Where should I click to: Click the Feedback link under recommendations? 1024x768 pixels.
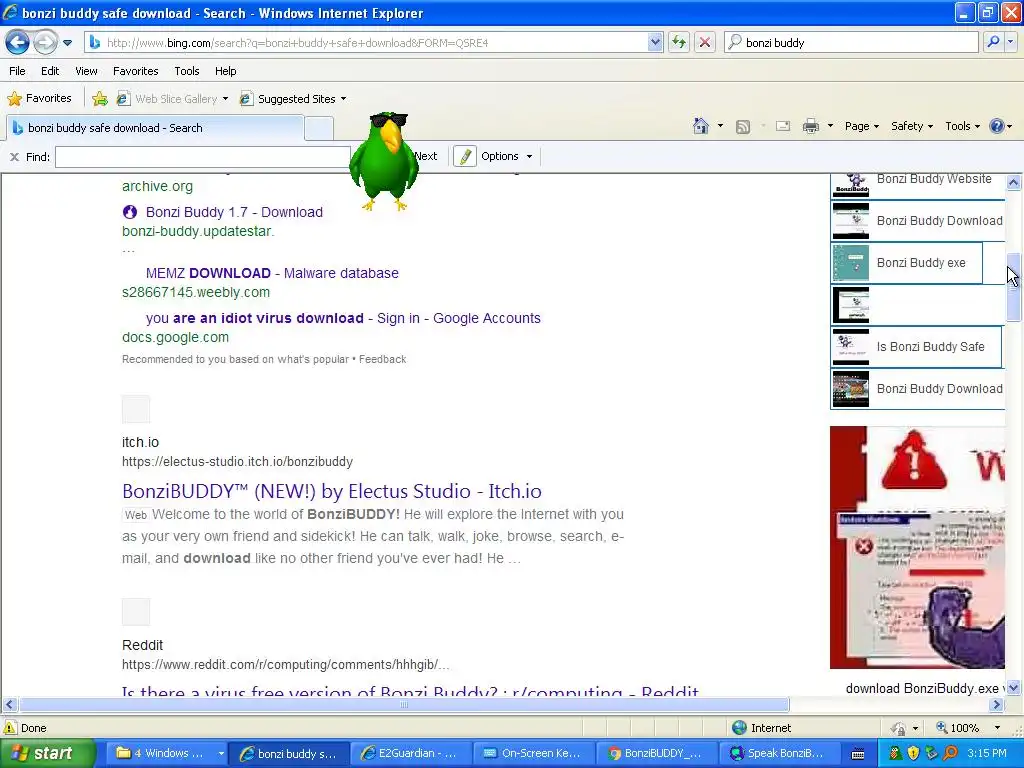pos(382,359)
